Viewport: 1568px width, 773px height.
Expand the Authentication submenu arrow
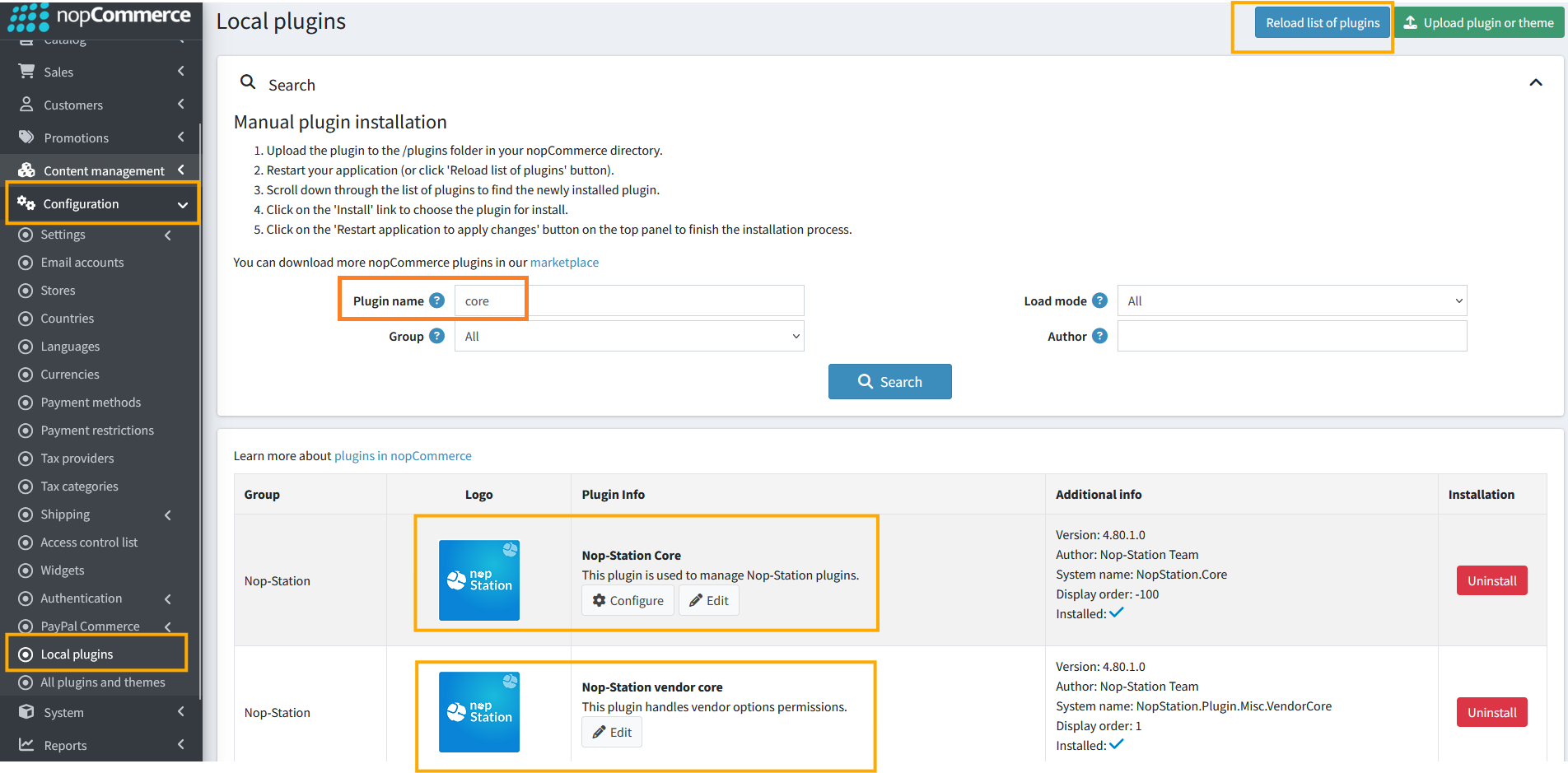point(168,599)
